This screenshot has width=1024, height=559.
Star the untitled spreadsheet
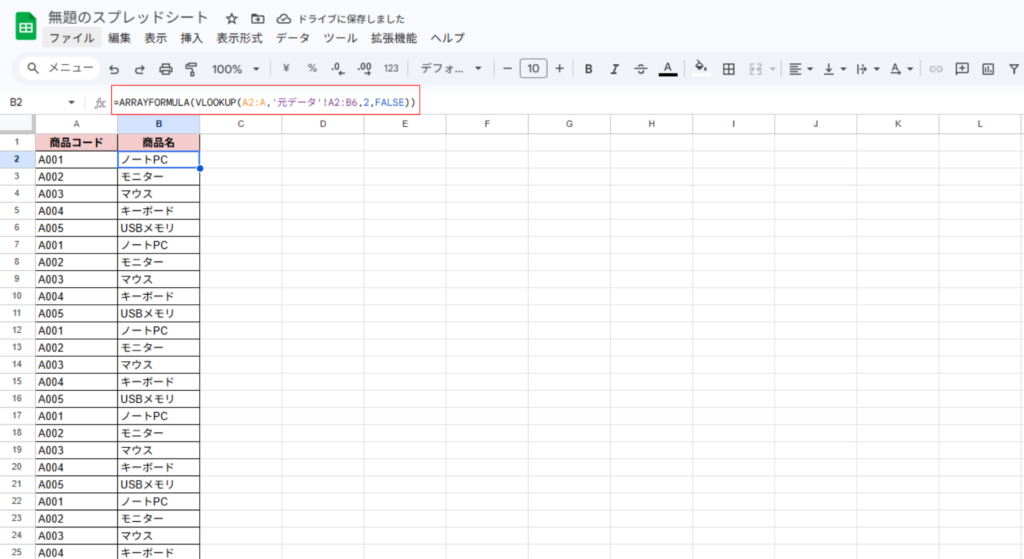231,19
